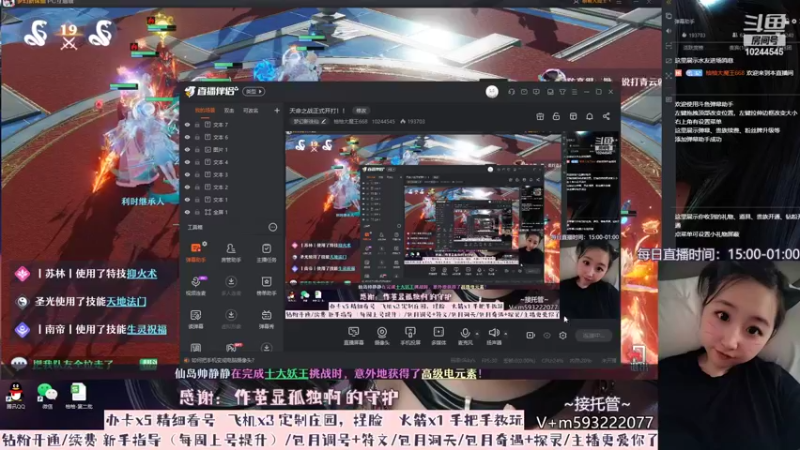
Task: Add 多媒体 multimedia source
Action: click(x=438, y=336)
